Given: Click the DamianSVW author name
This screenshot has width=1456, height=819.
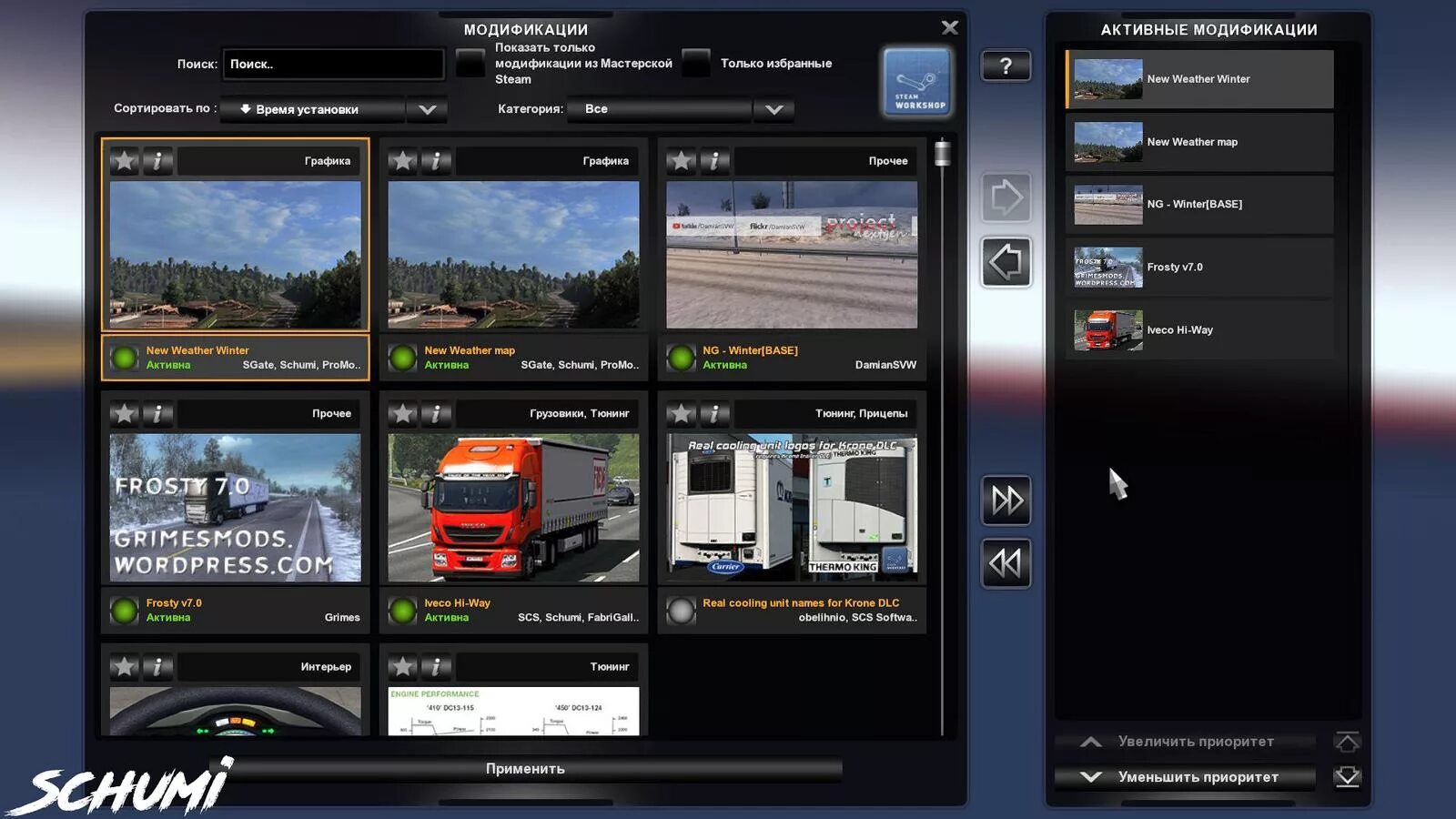Looking at the screenshot, I should click(x=885, y=365).
